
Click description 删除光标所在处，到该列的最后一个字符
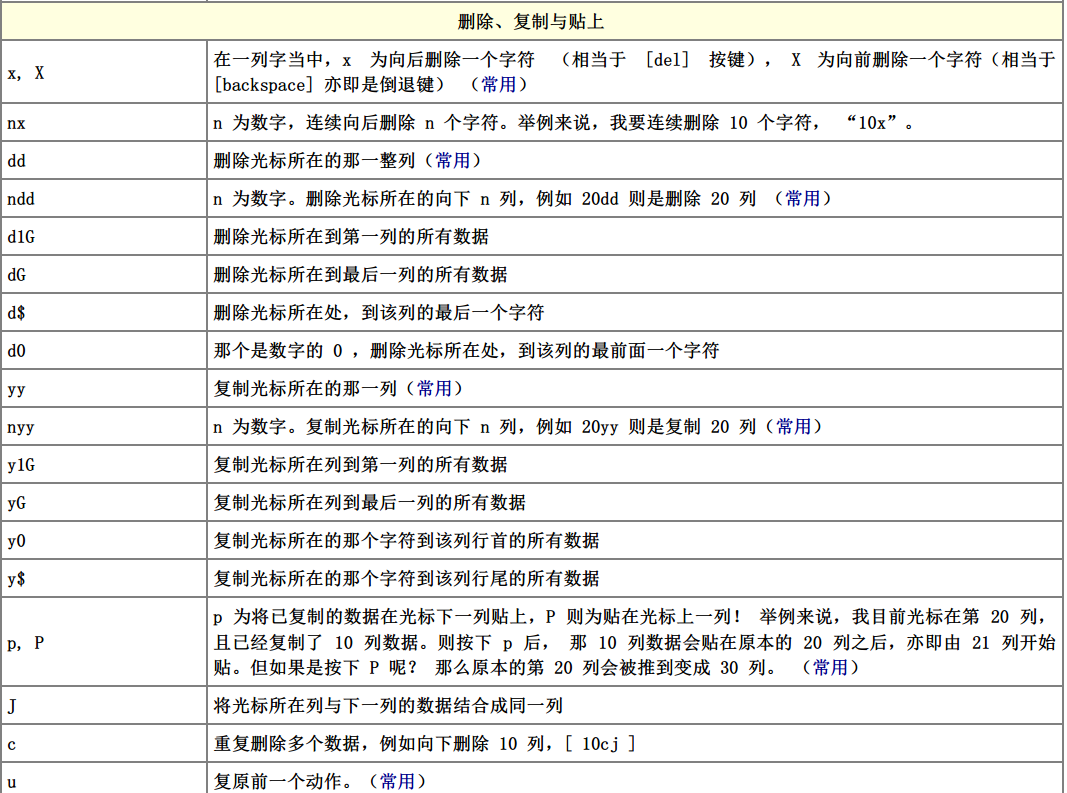(379, 313)
